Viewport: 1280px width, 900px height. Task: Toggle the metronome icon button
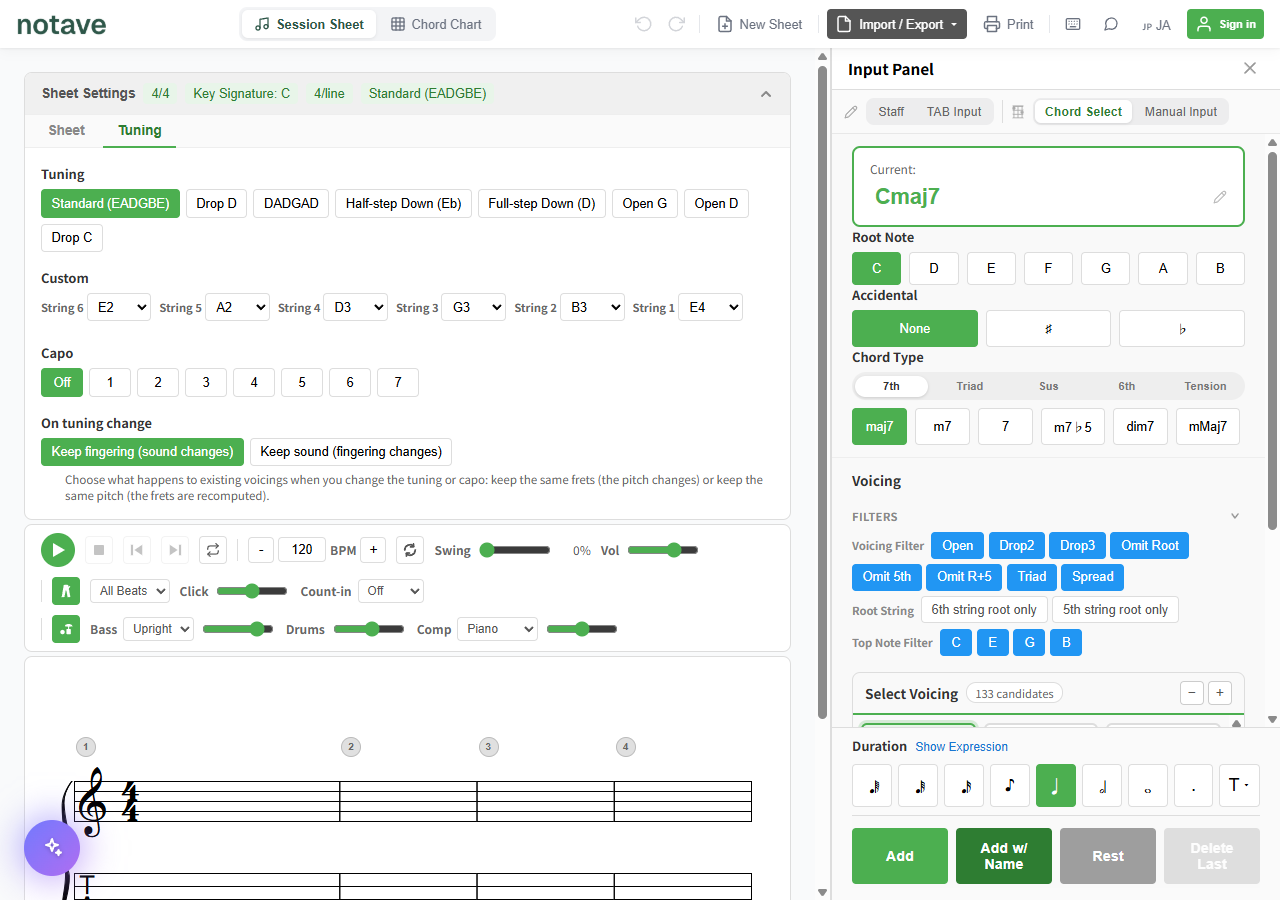coord(66,591)
